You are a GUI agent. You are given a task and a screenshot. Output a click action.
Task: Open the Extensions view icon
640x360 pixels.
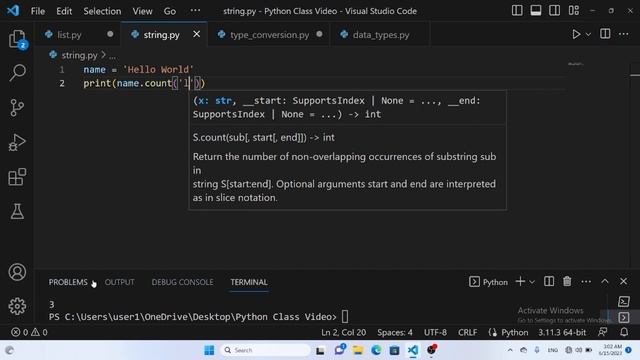(x=17, y=177)
